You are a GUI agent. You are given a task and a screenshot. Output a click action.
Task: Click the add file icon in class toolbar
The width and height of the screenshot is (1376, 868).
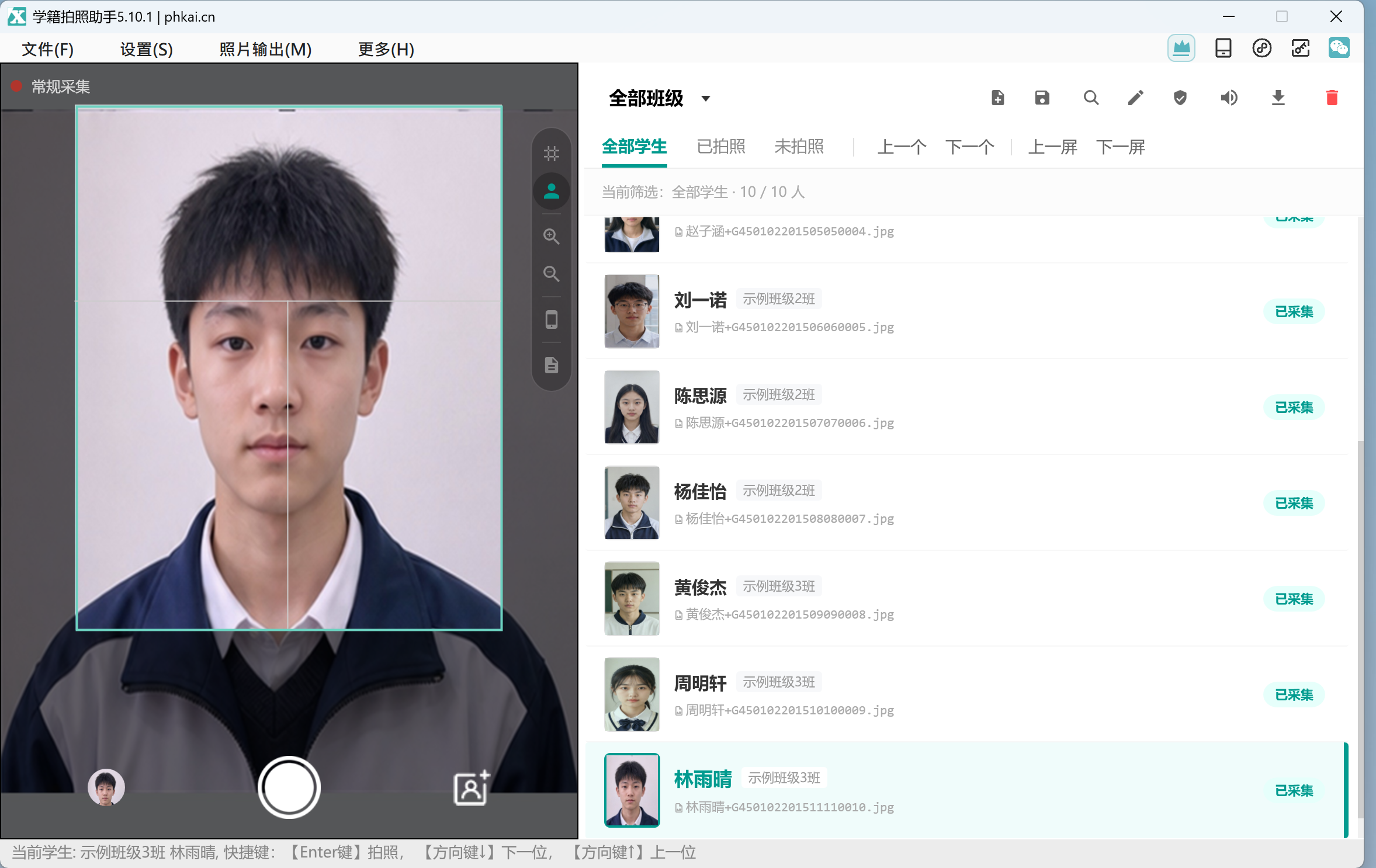(997, 98)
